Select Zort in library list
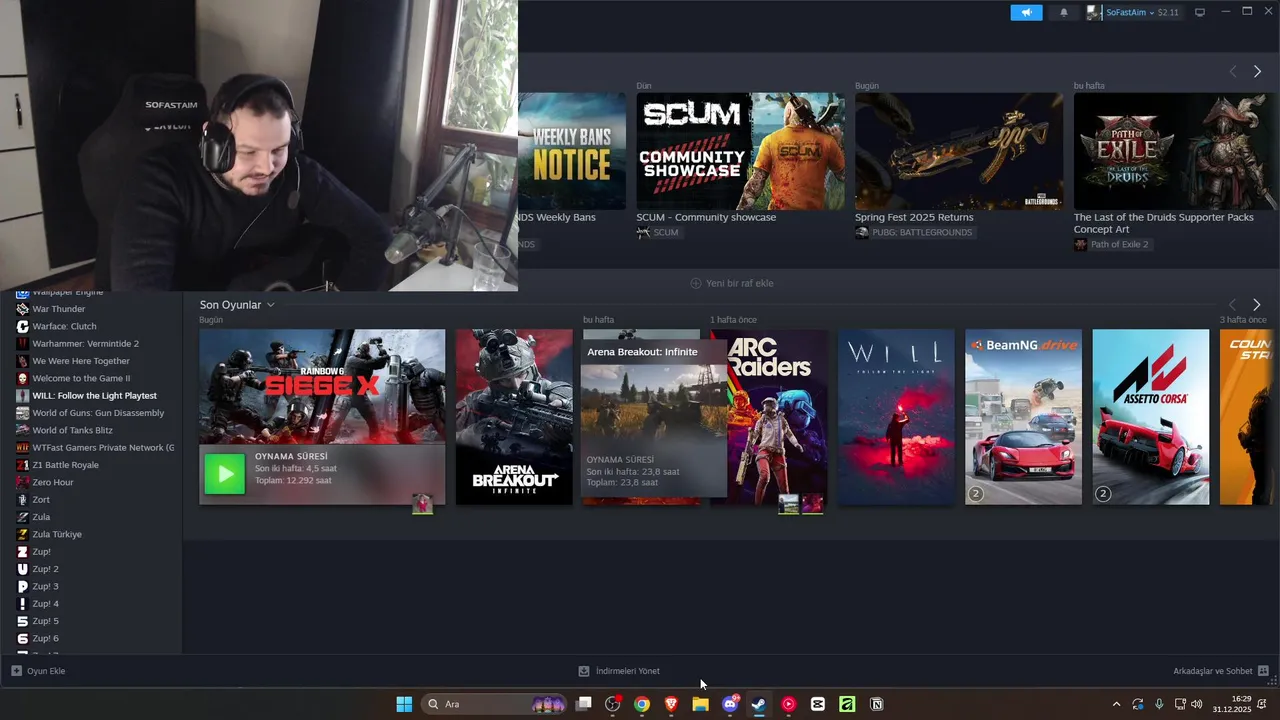Viewport: 1280px width, 720px height. [x=40, y=499]
